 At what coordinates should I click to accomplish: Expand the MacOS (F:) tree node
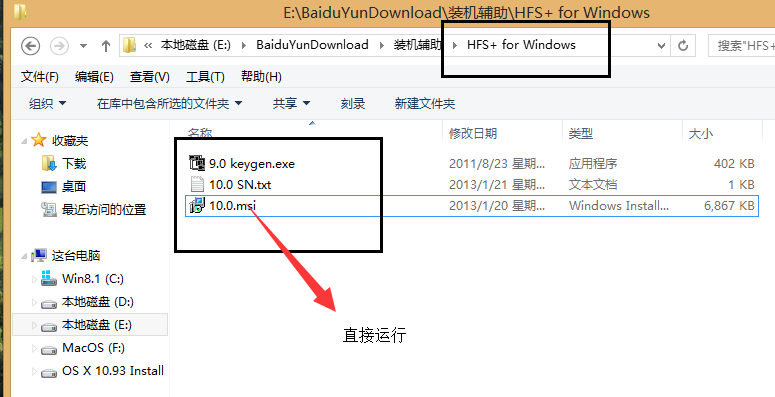(x=34, y=349)
